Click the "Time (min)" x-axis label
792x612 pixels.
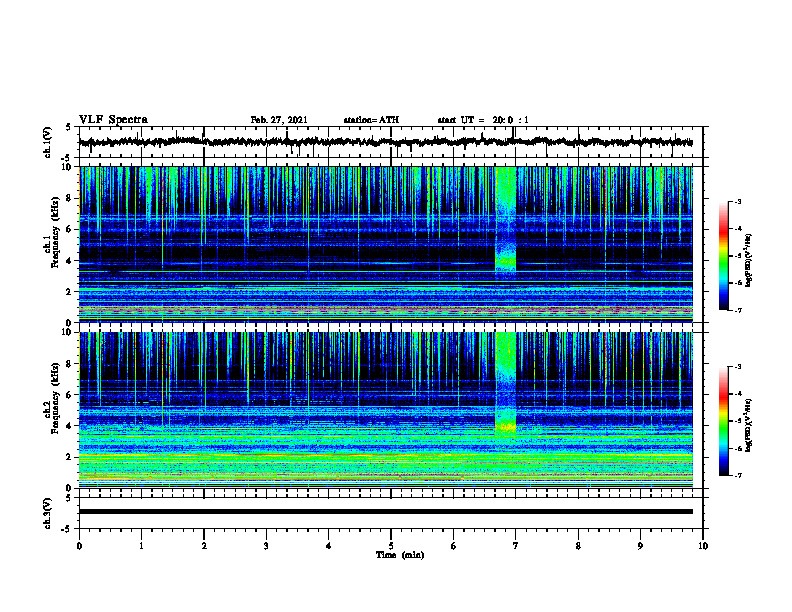[400, 555]
